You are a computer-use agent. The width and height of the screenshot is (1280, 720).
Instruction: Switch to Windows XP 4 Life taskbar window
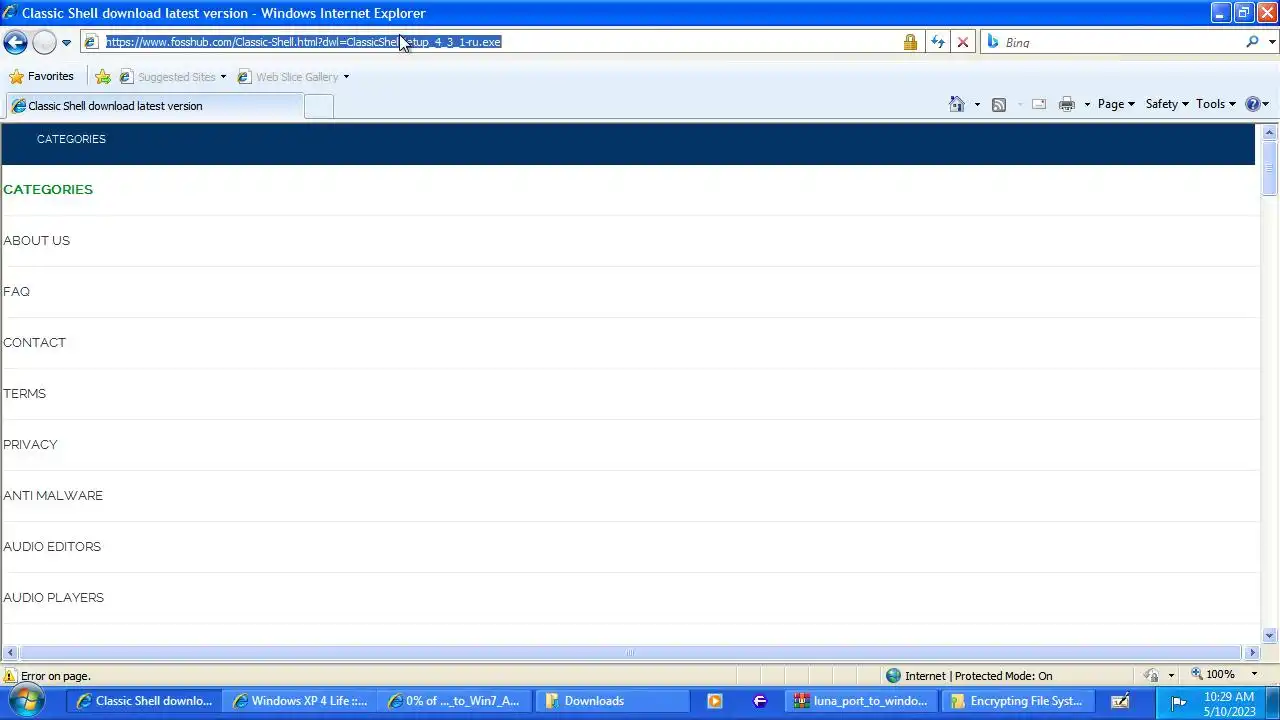click(300, 701)
